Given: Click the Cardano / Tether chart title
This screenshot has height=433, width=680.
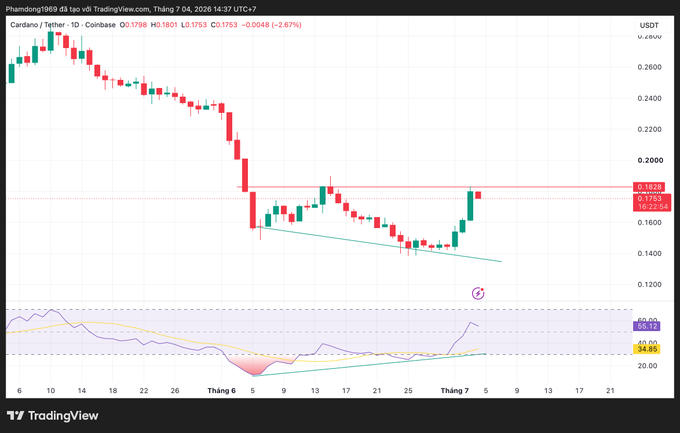Looking at the screenshot, I should pyautogui.click(x=63, y=25).
